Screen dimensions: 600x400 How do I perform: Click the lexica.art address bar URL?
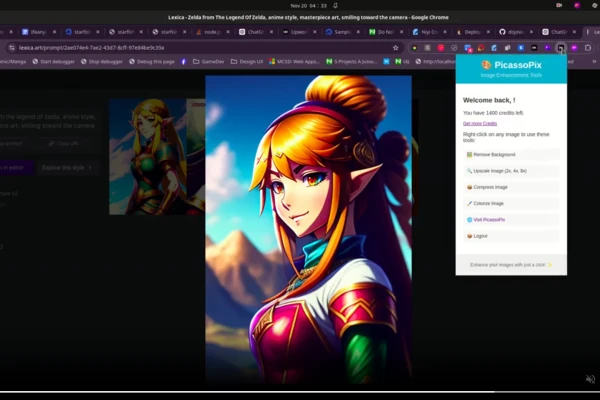tap(91, 48)
